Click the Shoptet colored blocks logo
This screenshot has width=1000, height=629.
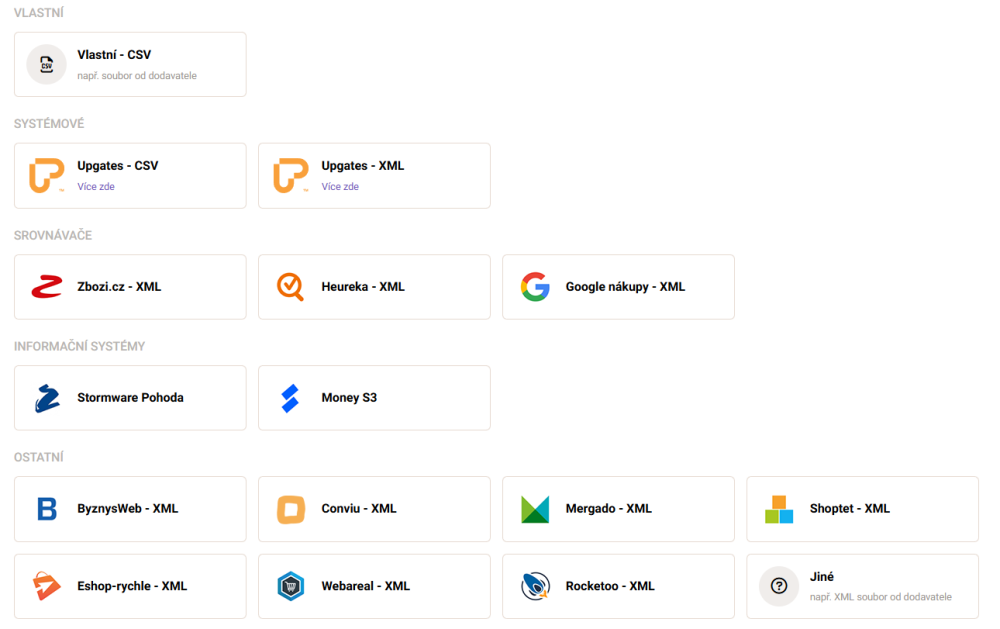pyautogui.click(x=779, y=509)
